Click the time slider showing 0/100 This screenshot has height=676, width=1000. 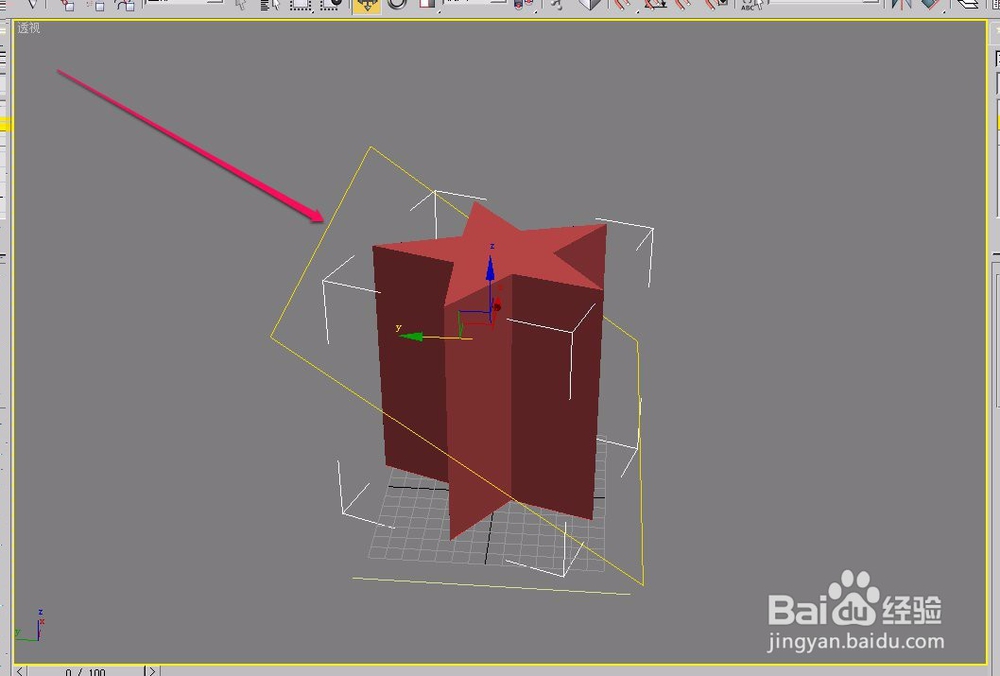pyautogui.click(x=85, y=671)
